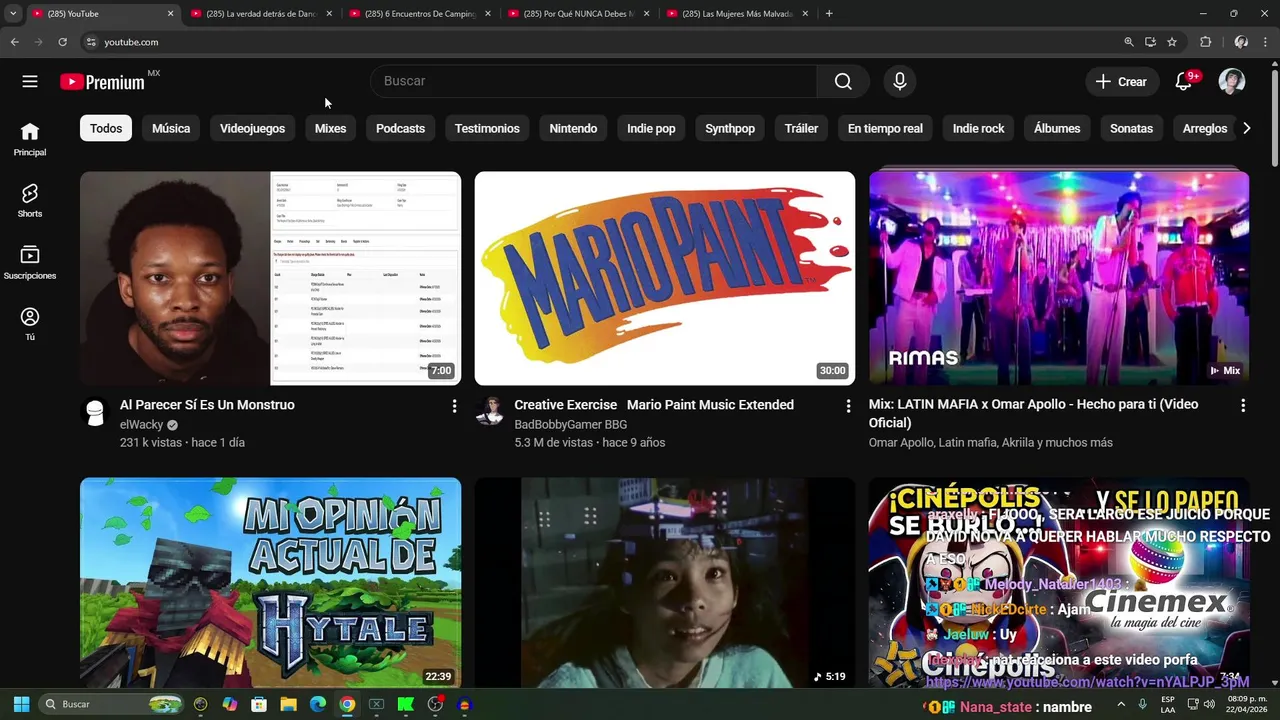This screenshot has height=720, width=1280.
Task: Open Creative Exercise Mario Paint Music title
Action: click(x=654, y=405)
